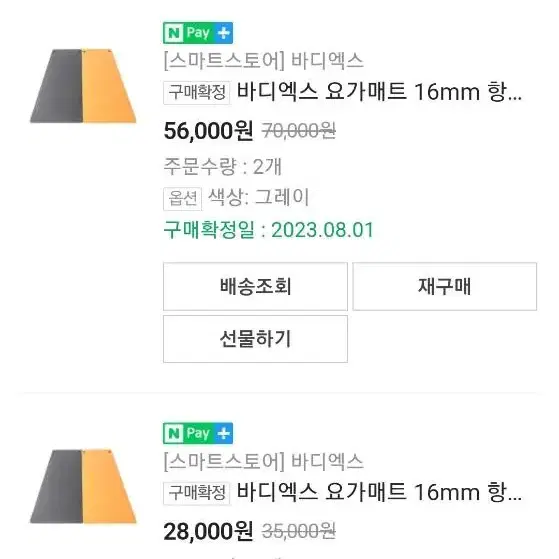
Task: Open second 바디엑스 요가매트 16mm product title
Action: [379, 492]
